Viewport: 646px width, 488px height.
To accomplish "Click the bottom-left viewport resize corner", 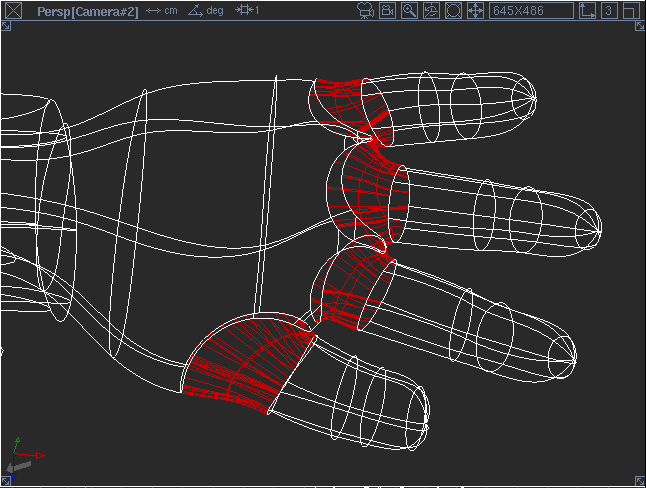I will point(6,481).
